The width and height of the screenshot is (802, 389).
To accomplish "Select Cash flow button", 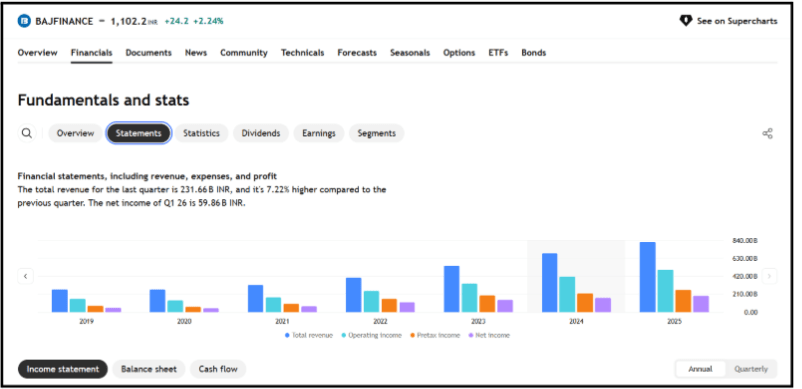I will click(x=218, y=369).
